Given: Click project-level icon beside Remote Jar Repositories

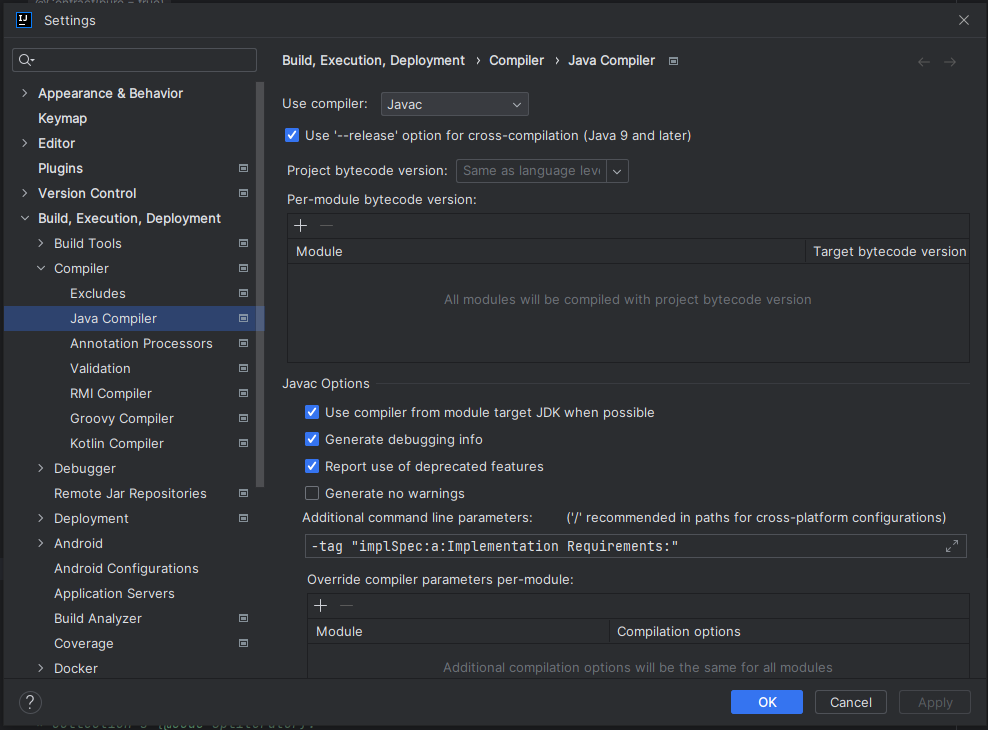Looking at the screenshot, I should [243, 493].
